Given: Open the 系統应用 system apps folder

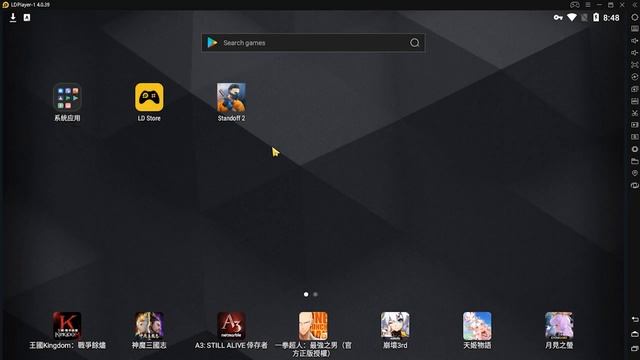Looking at the screenshot, I should 67,98.
